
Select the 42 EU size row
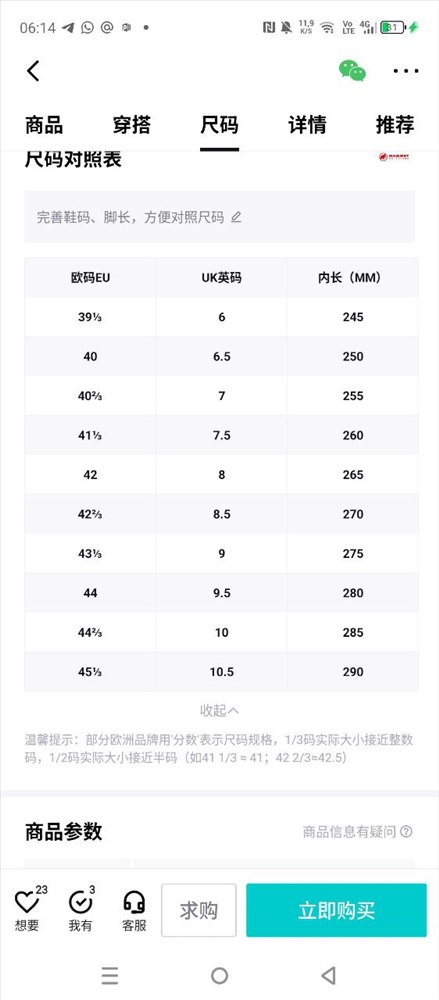coord(221,474)
